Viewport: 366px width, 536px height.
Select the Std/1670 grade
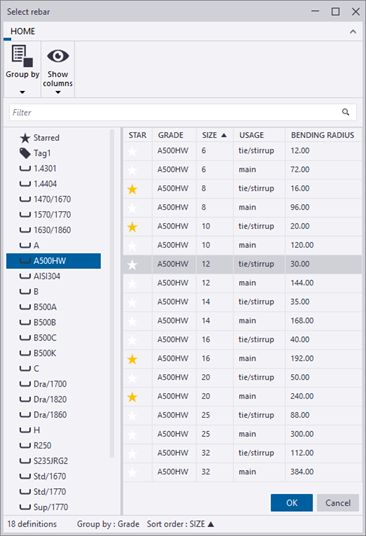point(43,476)
